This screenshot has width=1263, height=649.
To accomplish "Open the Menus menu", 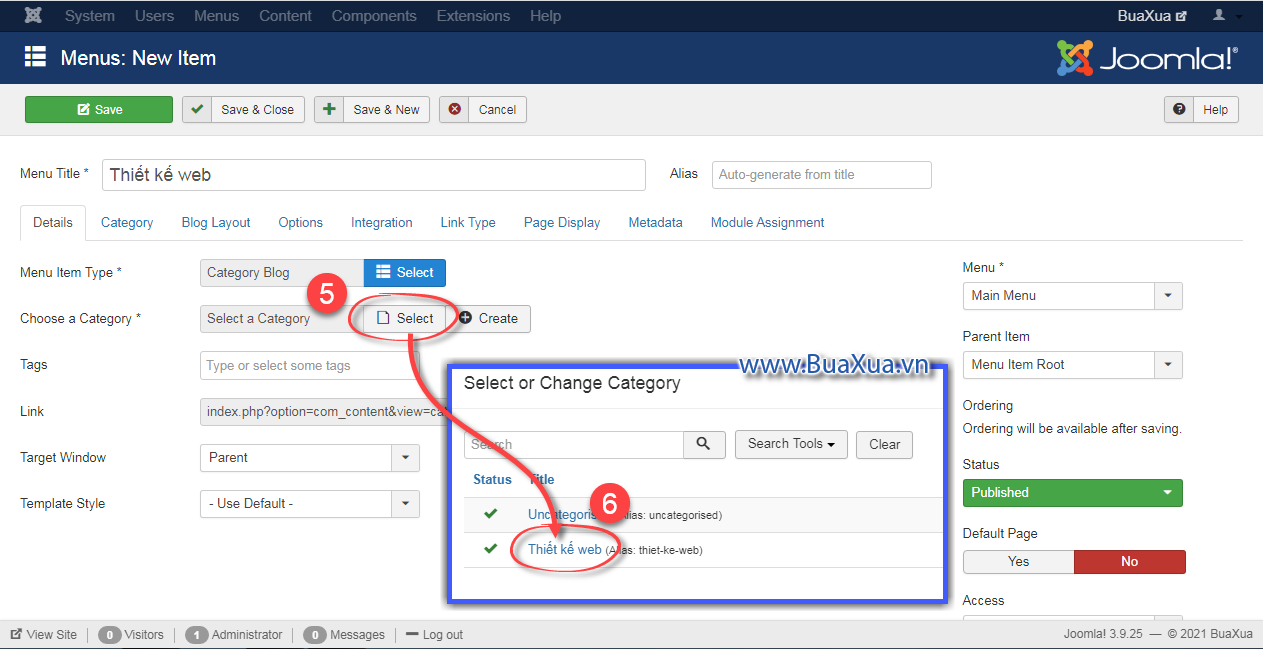I will click(217, 16).
